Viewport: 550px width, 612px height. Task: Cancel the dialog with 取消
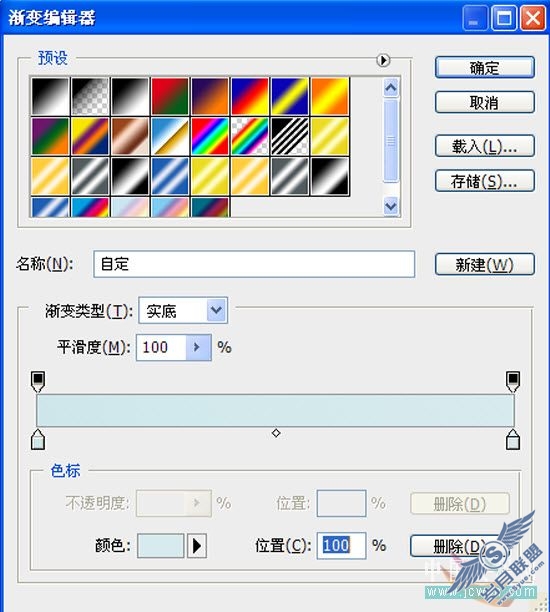pyautogui.click(x=484, y=102)
